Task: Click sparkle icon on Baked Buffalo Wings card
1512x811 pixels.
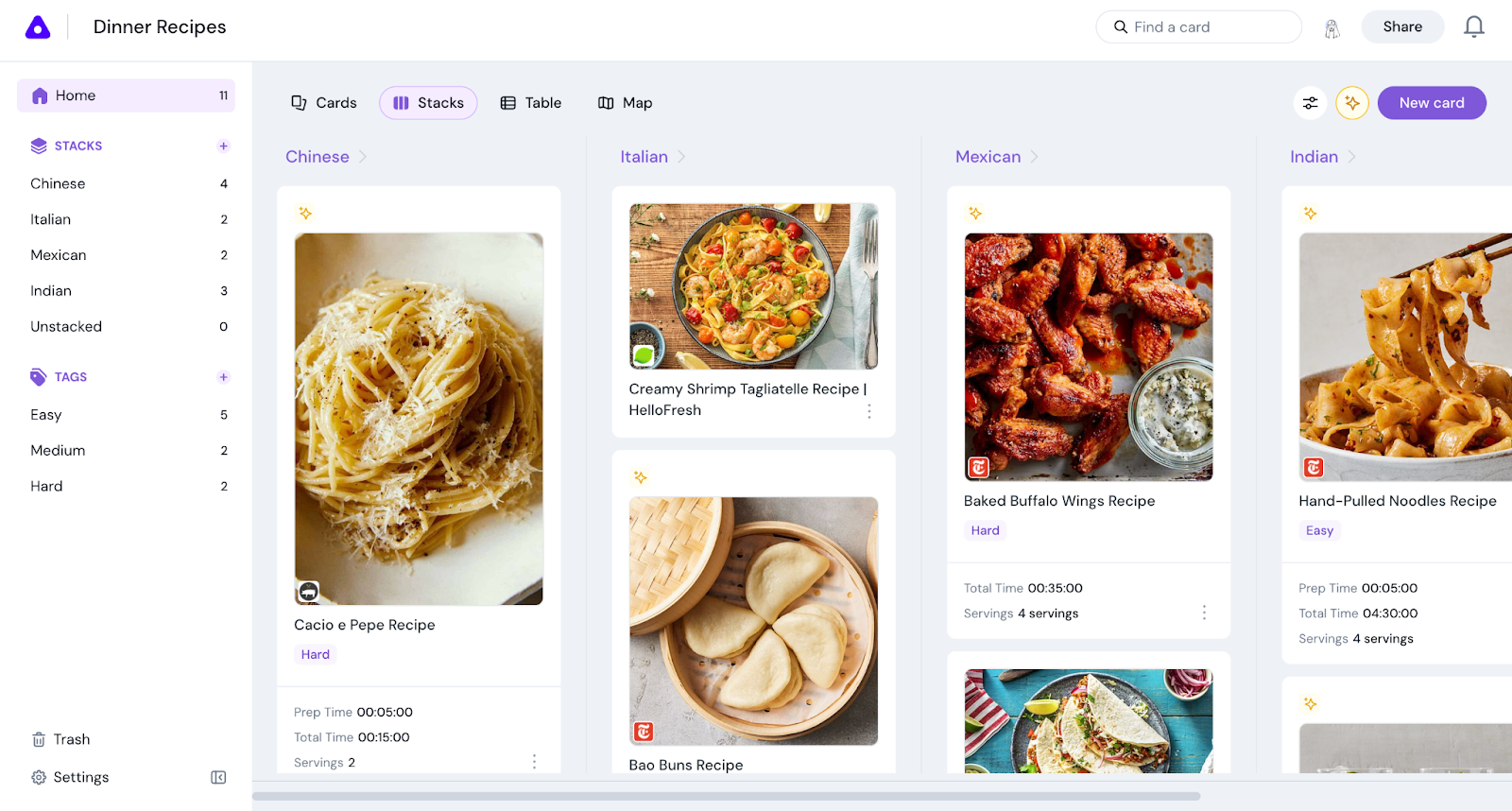Action: (x=975, y=214)
